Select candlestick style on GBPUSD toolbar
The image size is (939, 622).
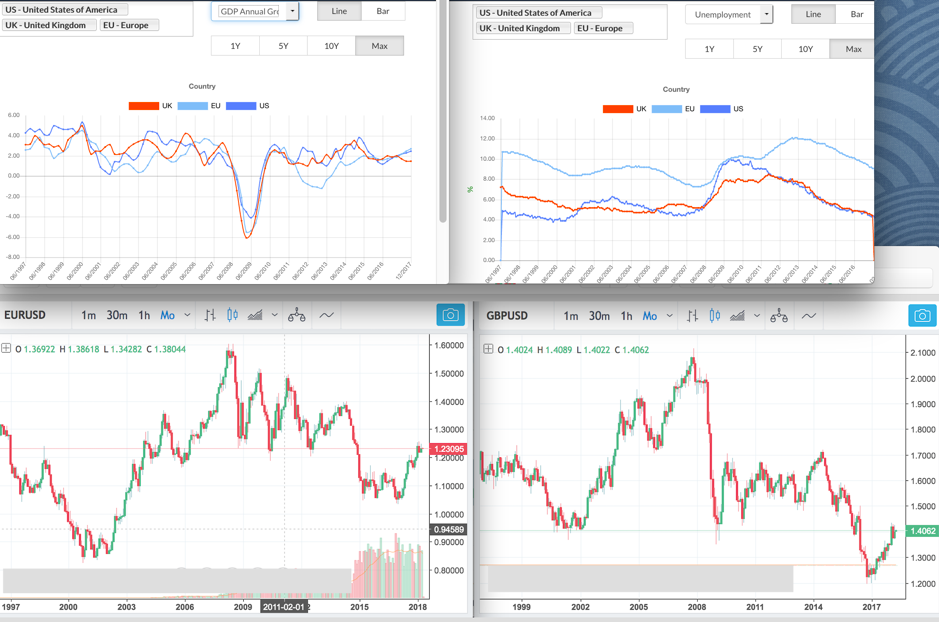(714, 316)
